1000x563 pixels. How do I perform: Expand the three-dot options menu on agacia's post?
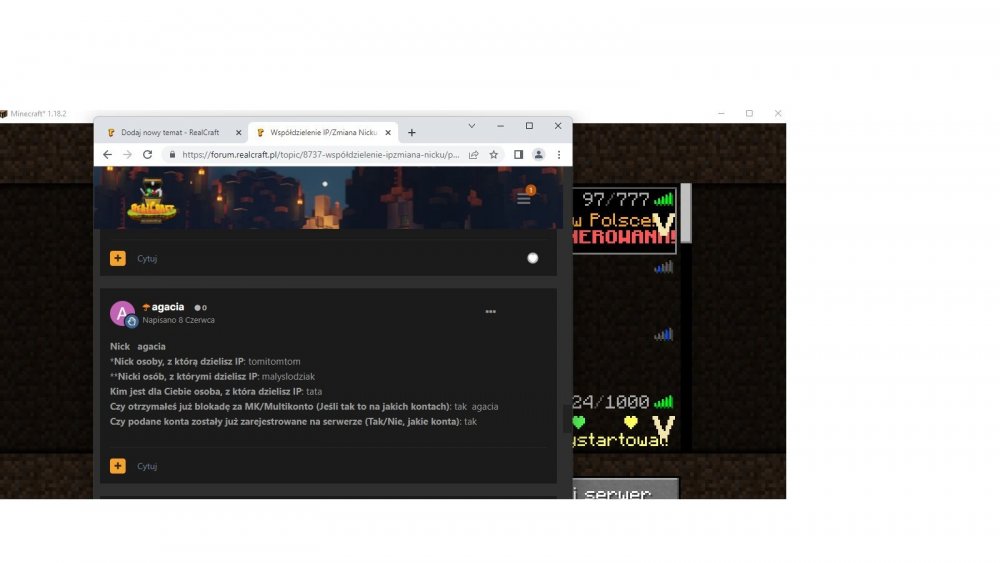(x=490, y=312)
